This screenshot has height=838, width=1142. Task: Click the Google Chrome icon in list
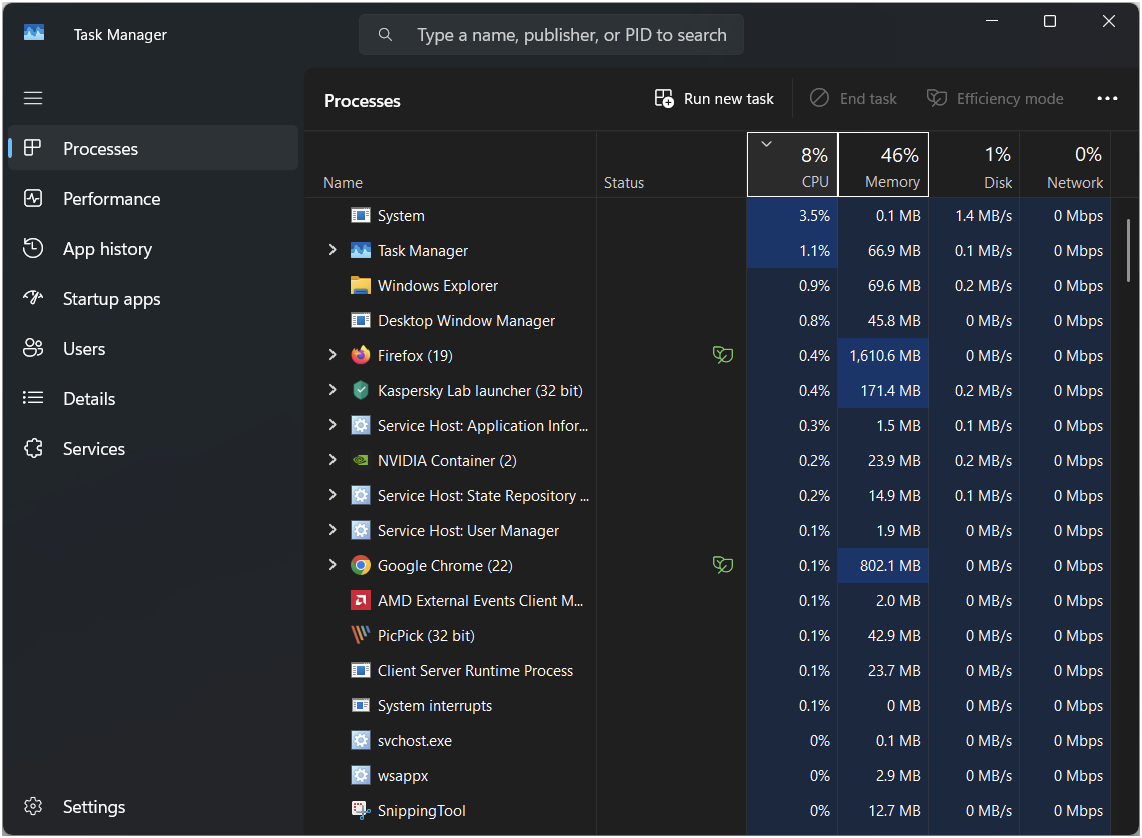click(361, 565)
